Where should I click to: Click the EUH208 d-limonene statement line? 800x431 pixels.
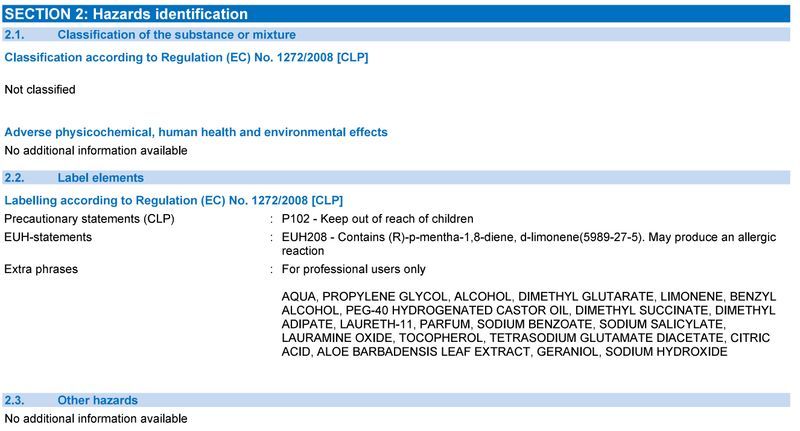tap(529, 237)
